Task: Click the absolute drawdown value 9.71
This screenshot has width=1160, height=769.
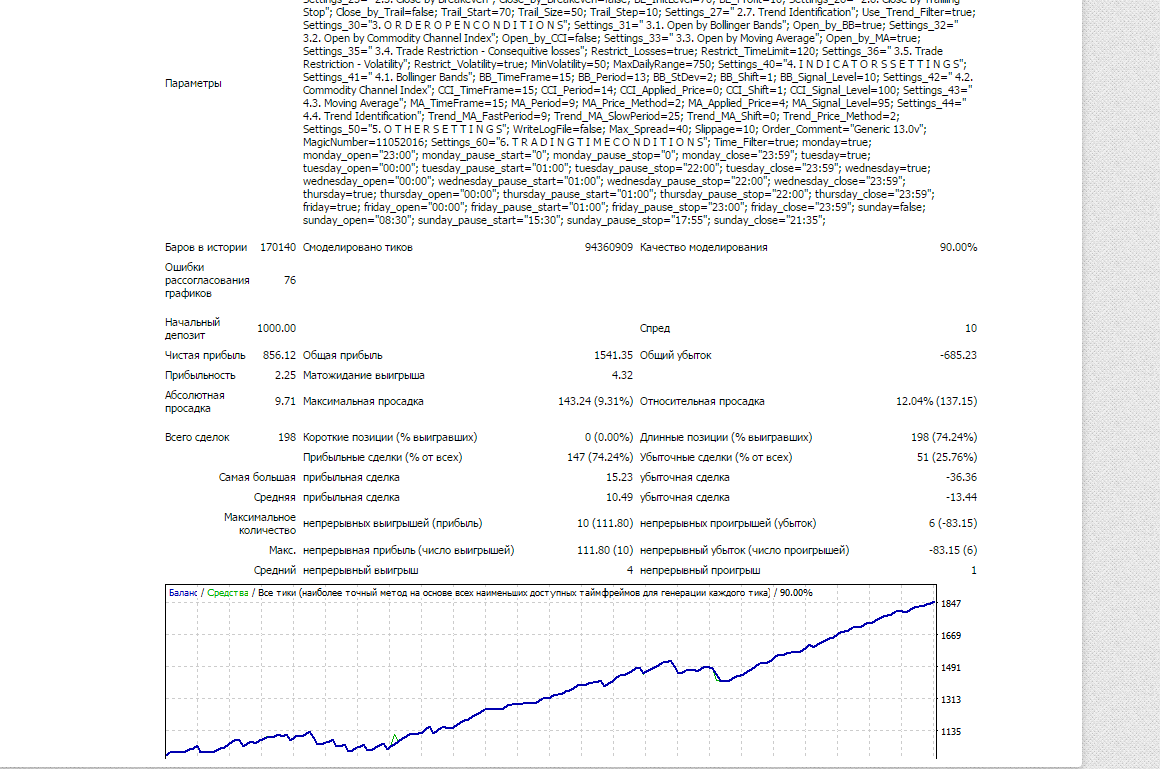Action: click(x=285, y=401)
